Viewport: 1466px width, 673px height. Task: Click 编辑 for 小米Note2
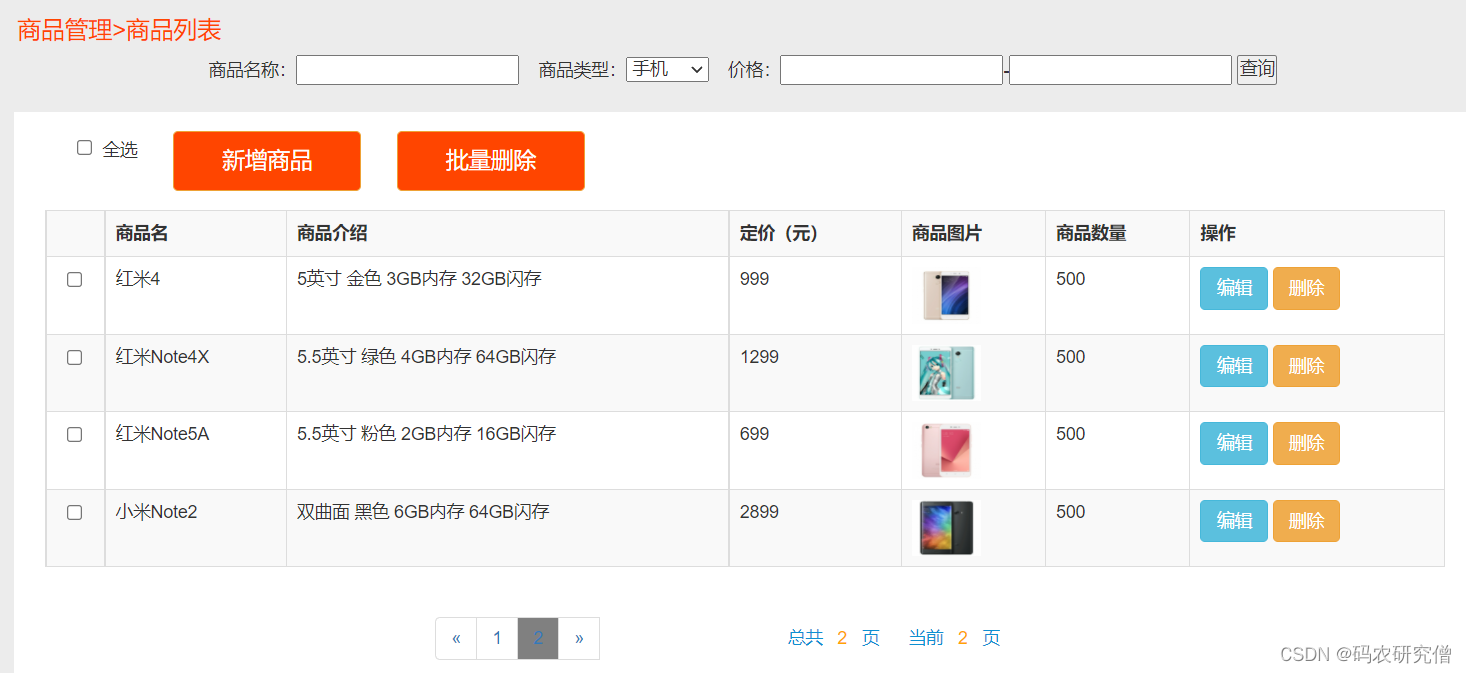(1233, 520)
